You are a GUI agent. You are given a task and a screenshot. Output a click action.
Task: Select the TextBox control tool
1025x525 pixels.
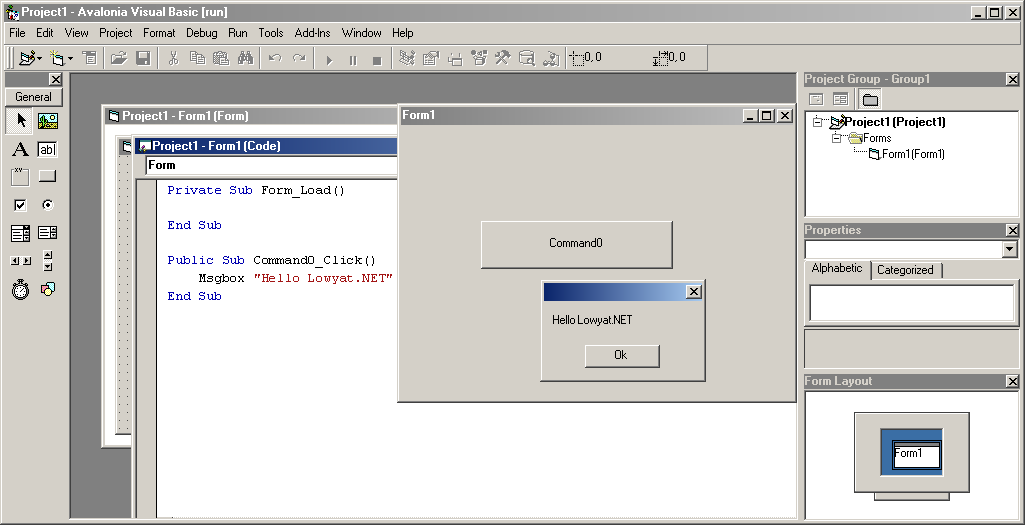(47, 150)
